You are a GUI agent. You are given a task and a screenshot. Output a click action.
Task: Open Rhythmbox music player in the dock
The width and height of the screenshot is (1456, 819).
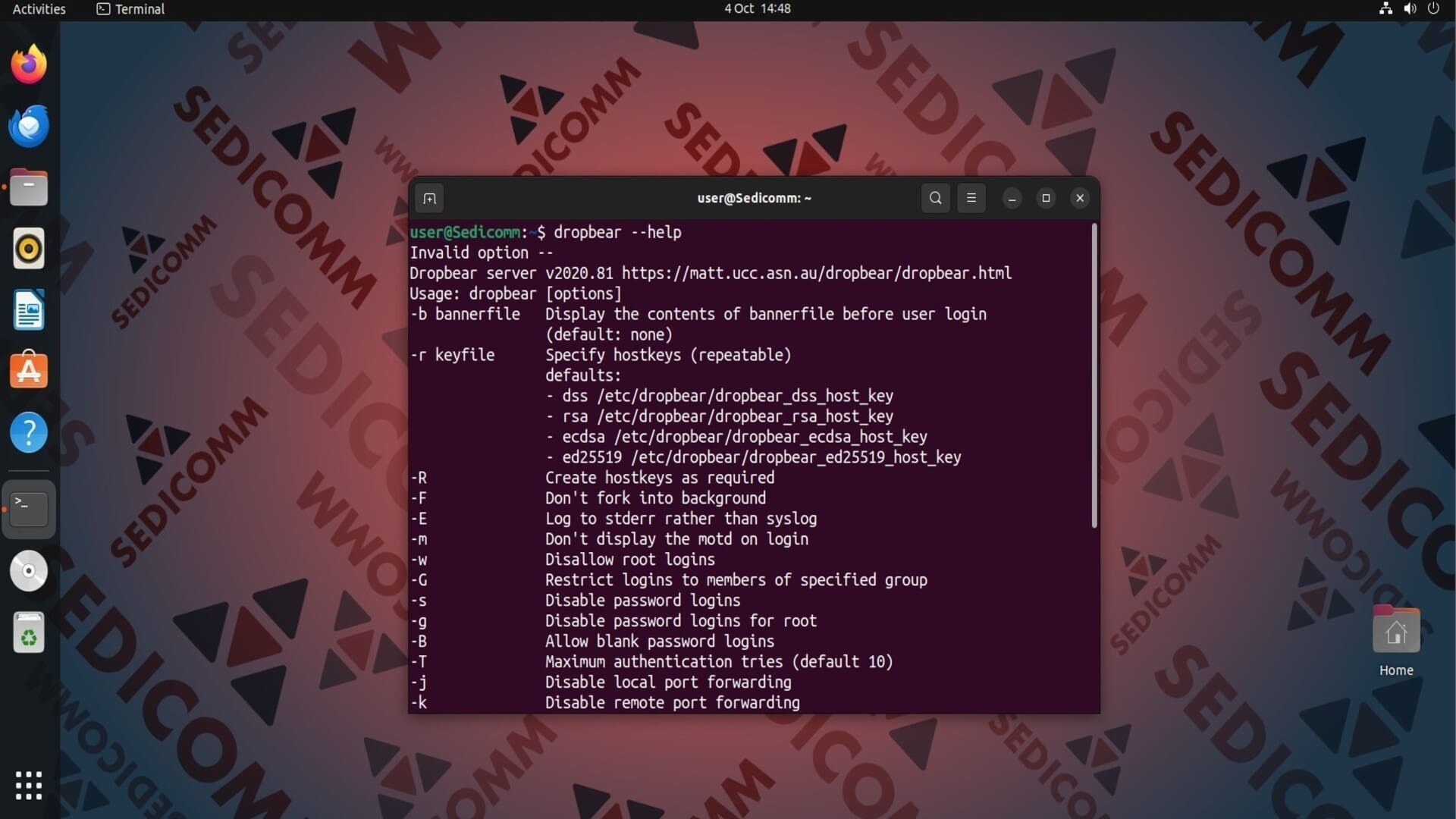(29, 249)
